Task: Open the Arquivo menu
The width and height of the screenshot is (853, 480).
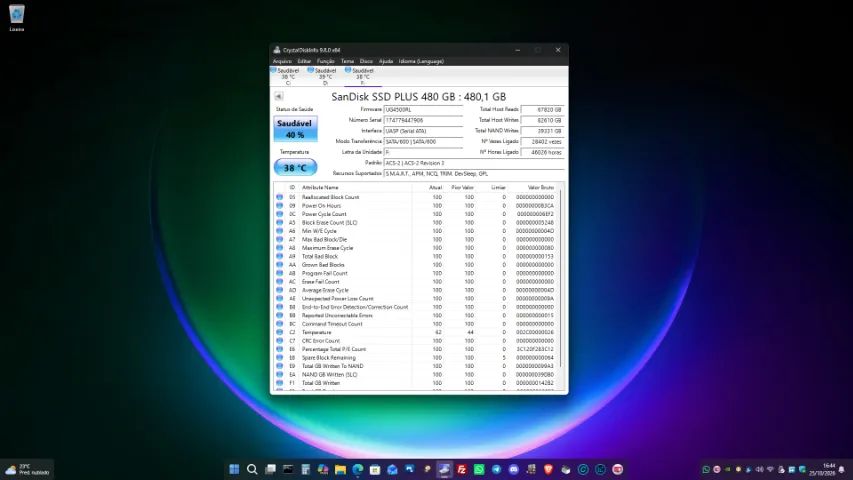Action: tap(282, 61)
